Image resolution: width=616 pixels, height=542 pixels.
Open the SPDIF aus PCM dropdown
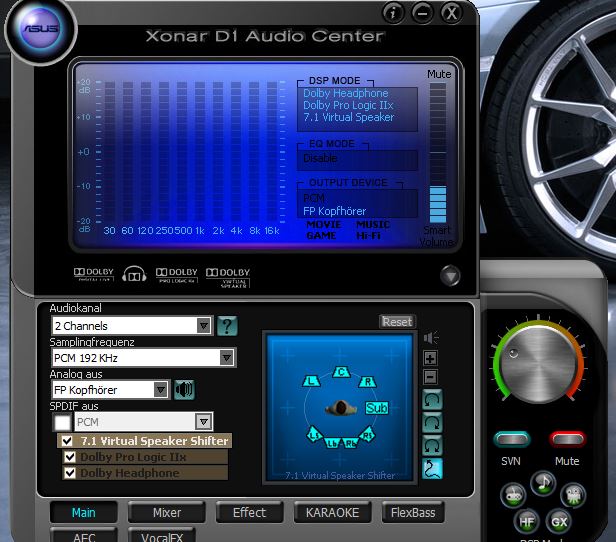click(x=144, y=422)
